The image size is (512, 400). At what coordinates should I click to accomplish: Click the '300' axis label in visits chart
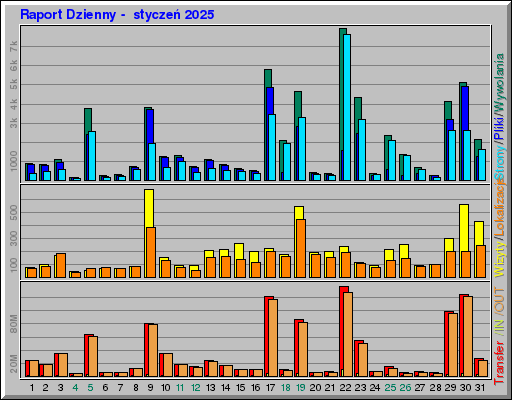[14, 239]
